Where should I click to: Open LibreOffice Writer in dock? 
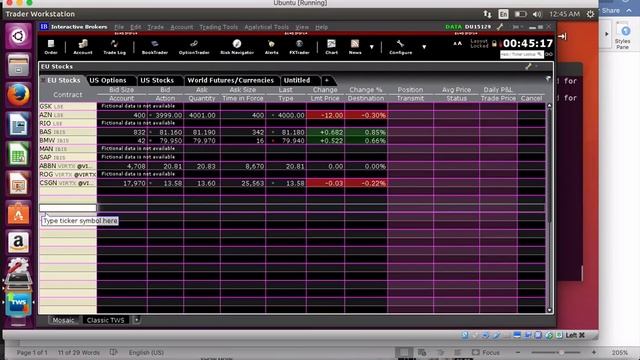click(18, 124)
